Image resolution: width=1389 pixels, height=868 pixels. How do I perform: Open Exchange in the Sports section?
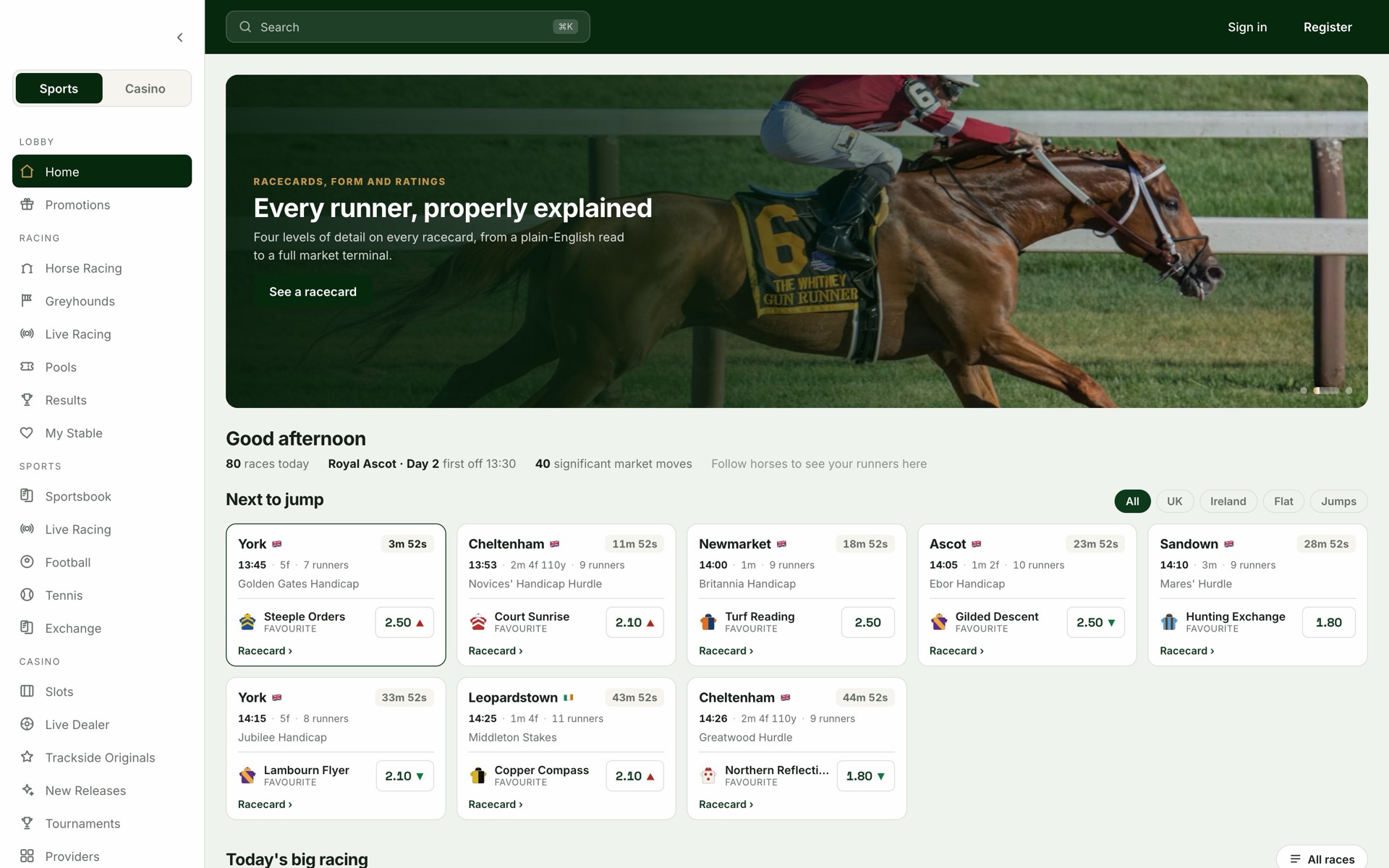click(102, 628)
